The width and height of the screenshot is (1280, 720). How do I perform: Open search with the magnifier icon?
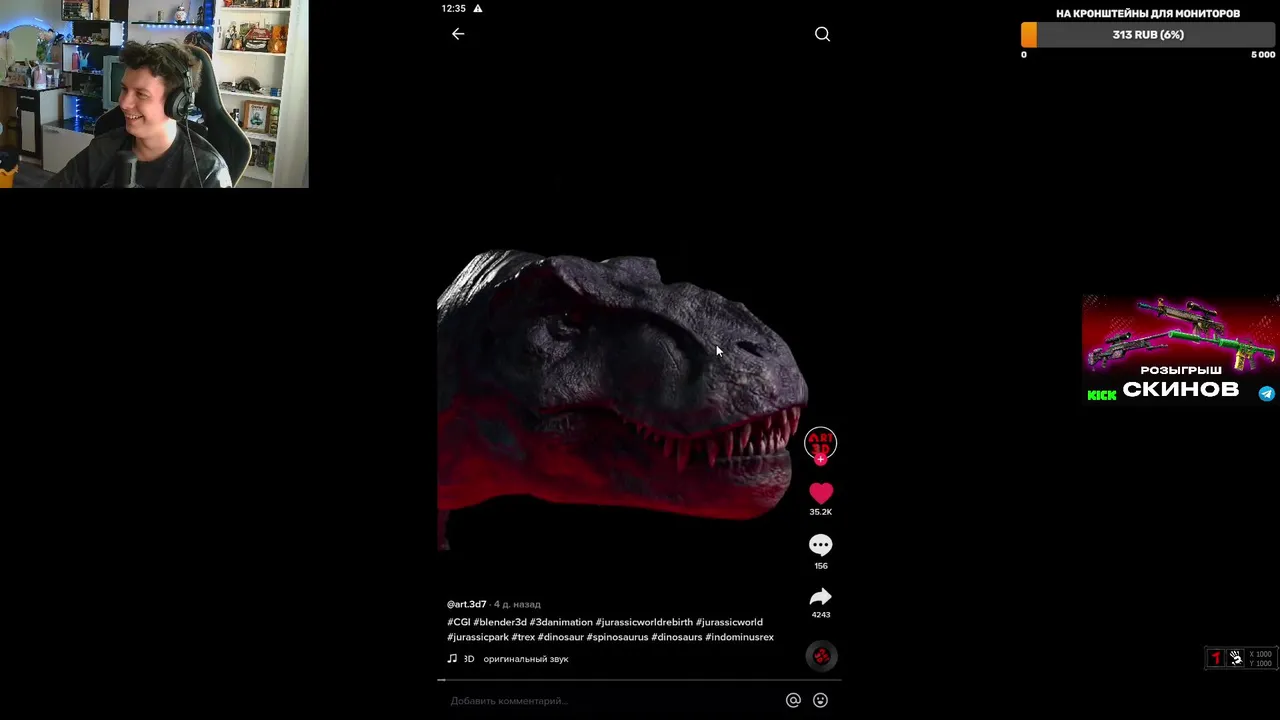click(x=822, y=34)
